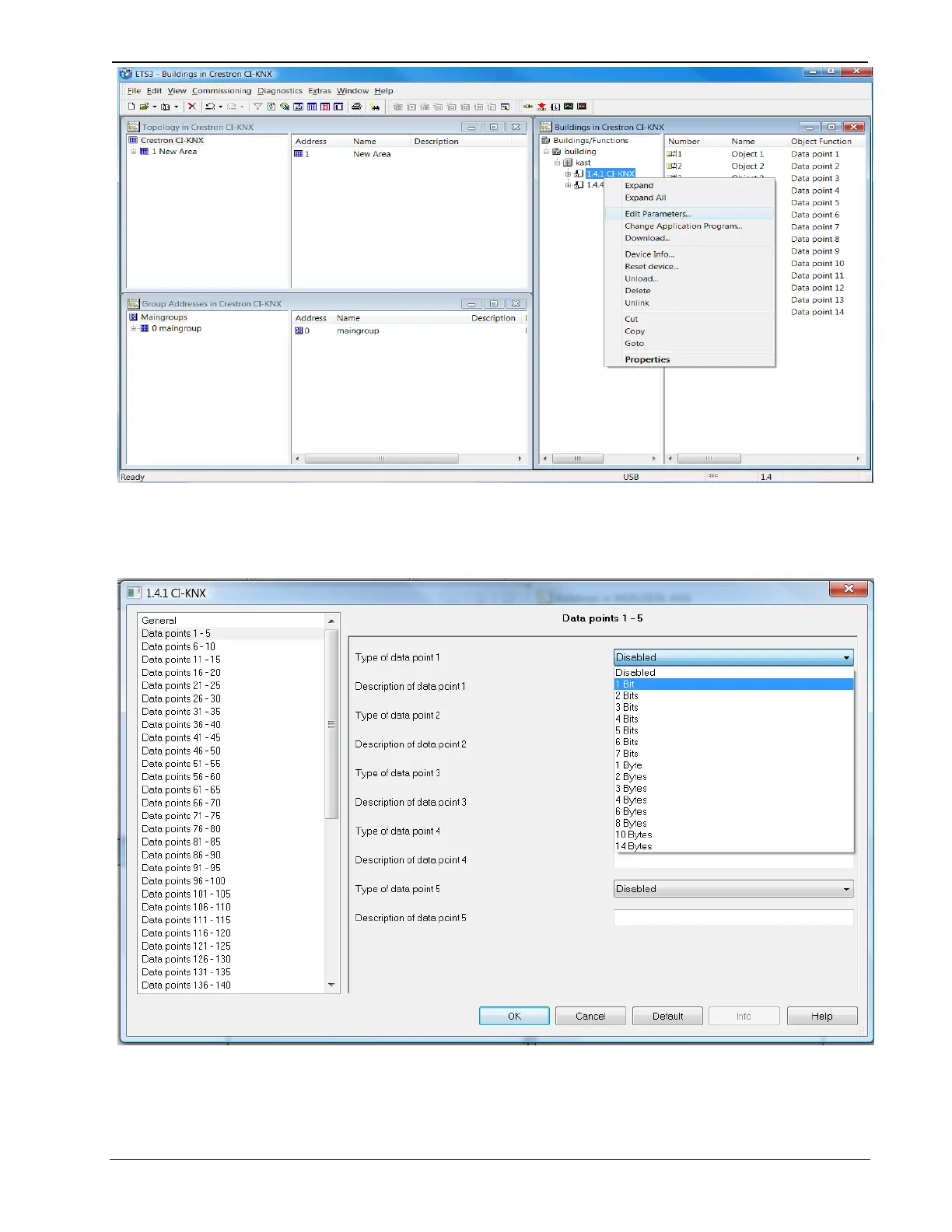This screenshot has width=952, height=1232.
Task: Click the Print toolbar icon
Action: [356, 107]
